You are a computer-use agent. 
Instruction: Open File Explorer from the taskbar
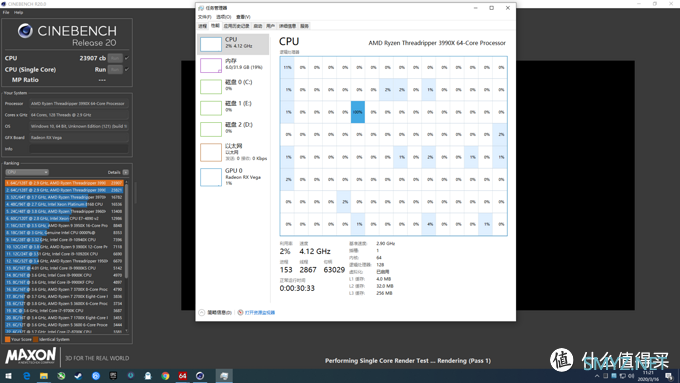coord(44,376)
